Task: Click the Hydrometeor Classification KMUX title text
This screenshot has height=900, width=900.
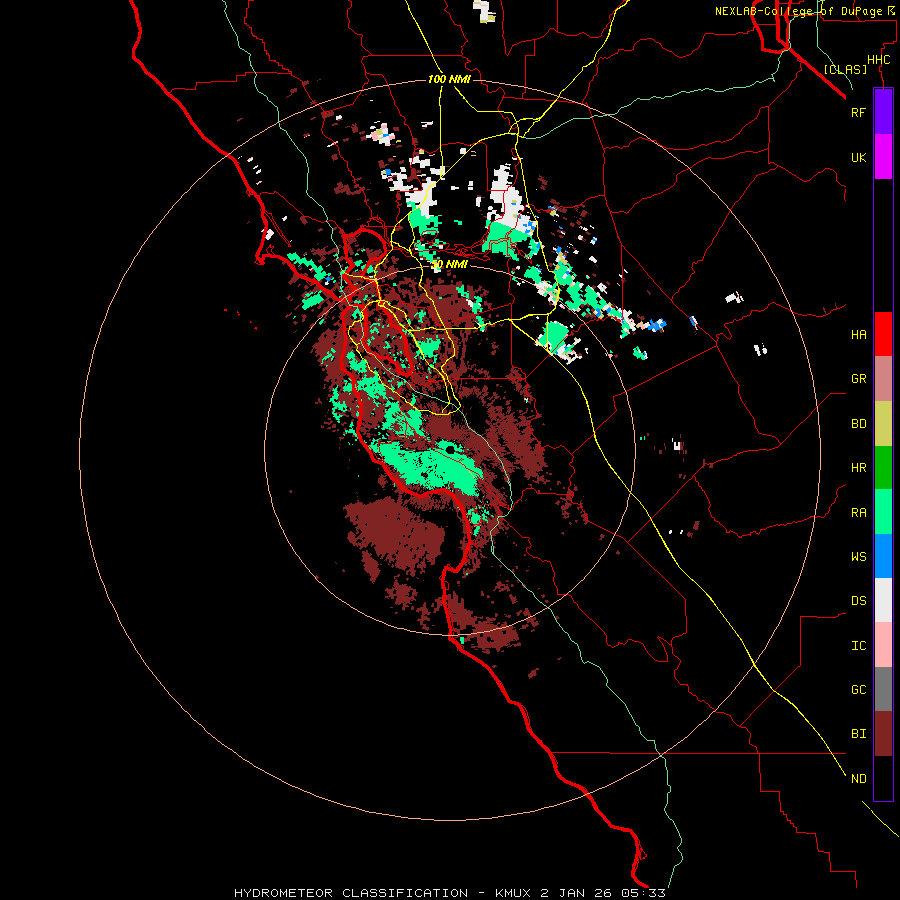Action: tap(449, 893)
